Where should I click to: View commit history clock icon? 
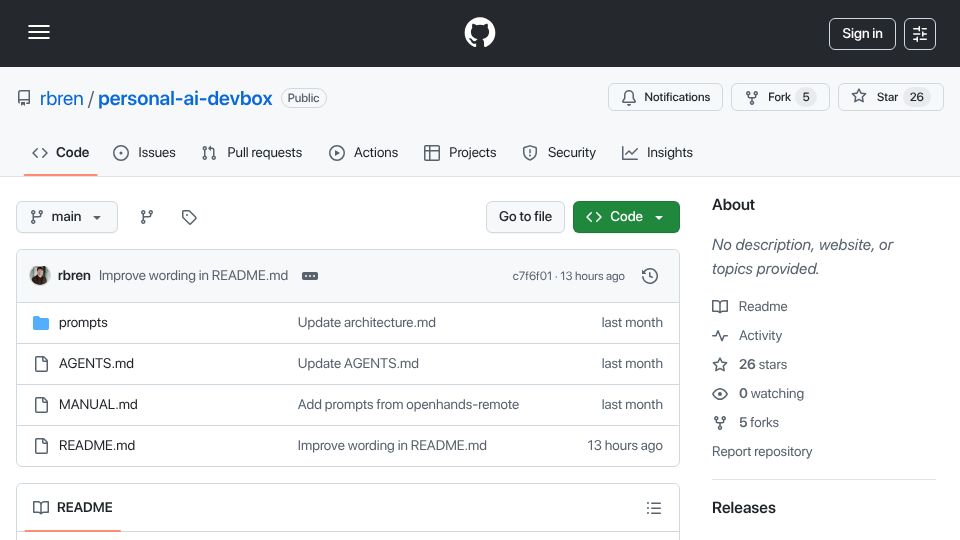click(650, 276)
